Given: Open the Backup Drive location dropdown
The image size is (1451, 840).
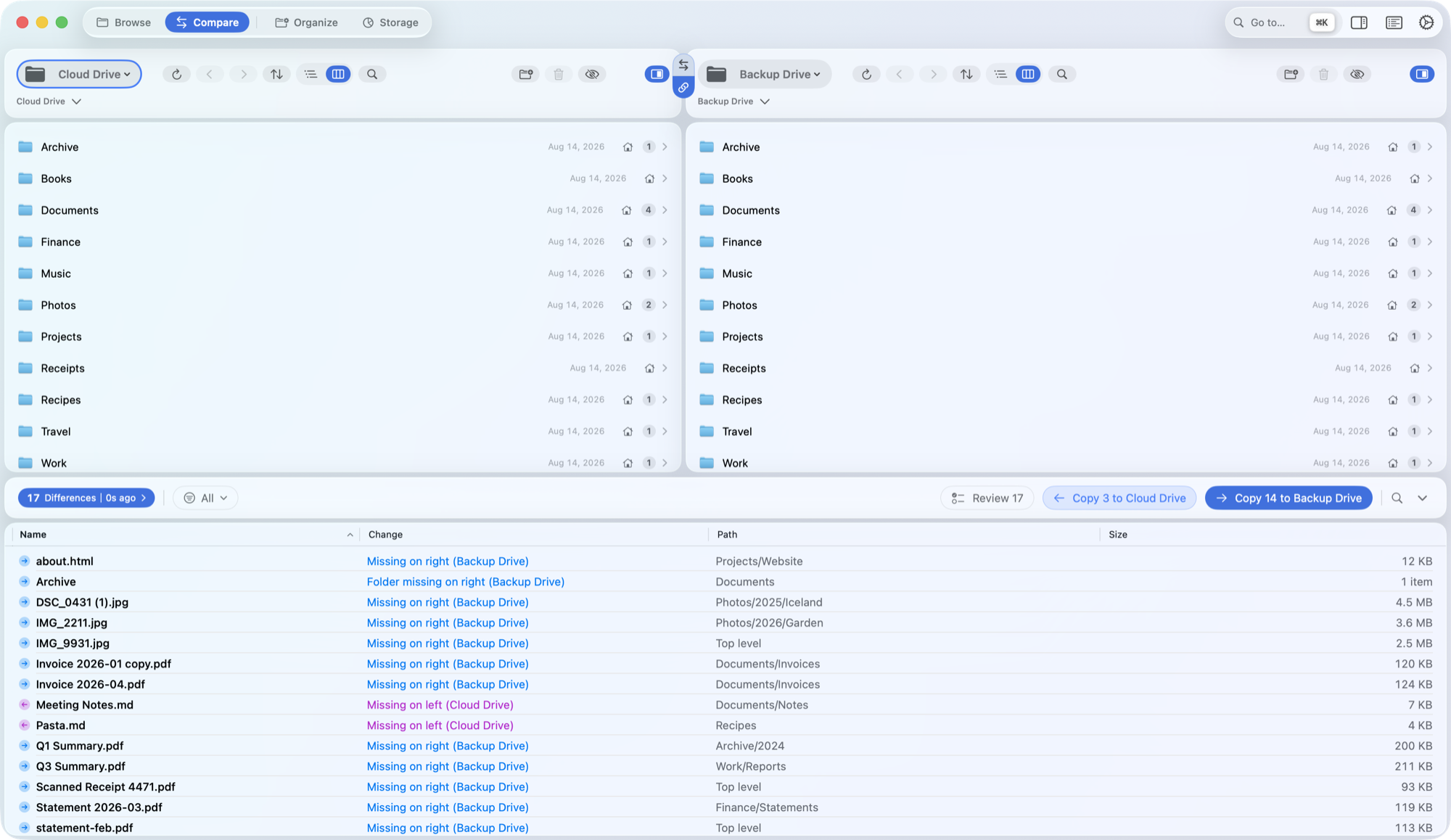Looking at the screenshot, I should 765,74.
